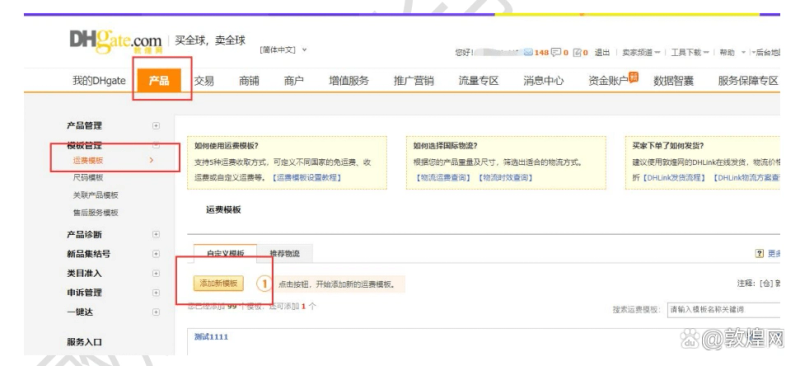Viewport: 800px width, 366px height.
Task: Select 尺码模板 in the sidebar
Action: (88, 178)
